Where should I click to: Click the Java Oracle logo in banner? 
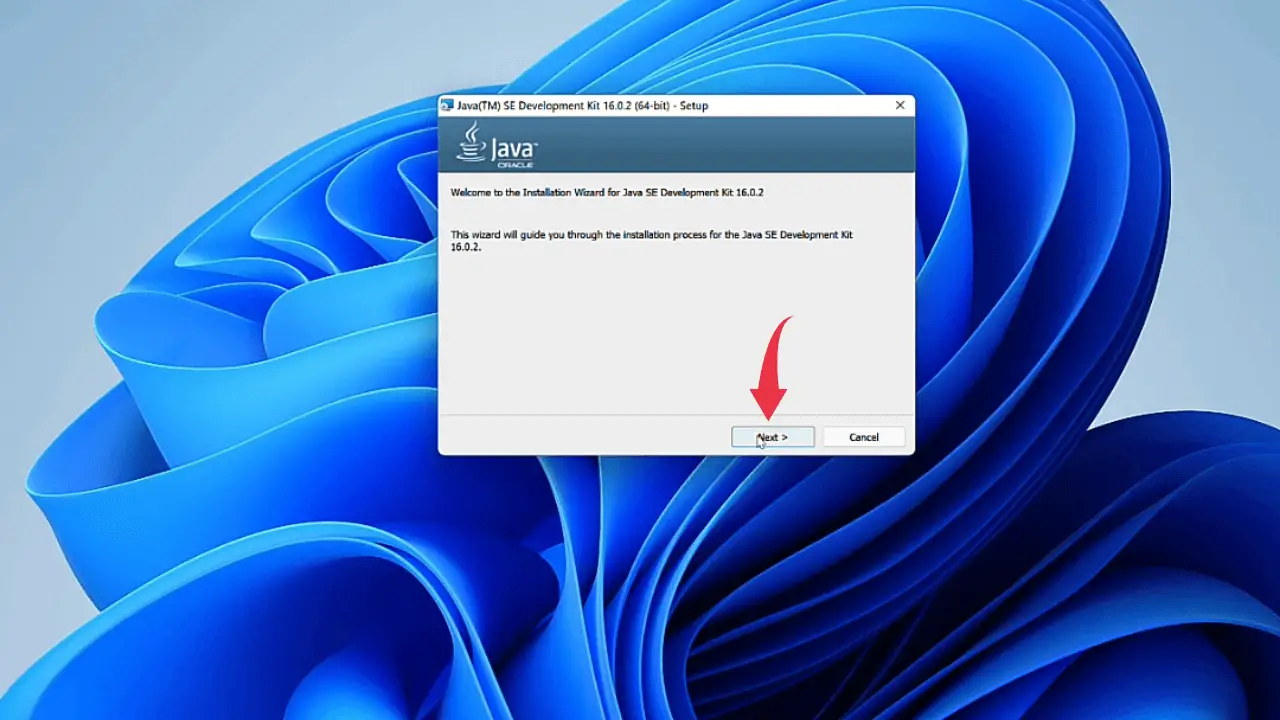pos(497,146)
